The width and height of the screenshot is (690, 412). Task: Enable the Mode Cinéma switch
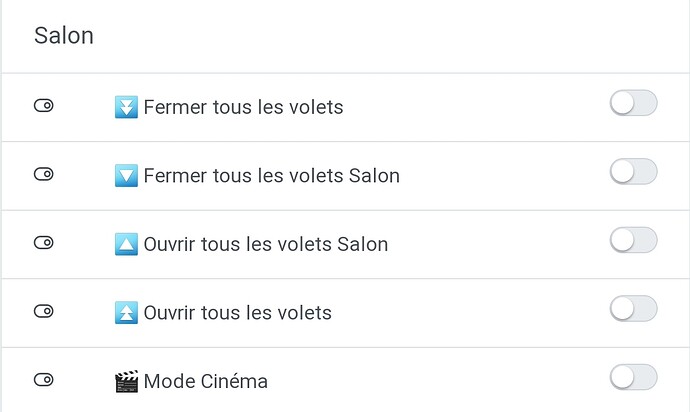(633, 377)
